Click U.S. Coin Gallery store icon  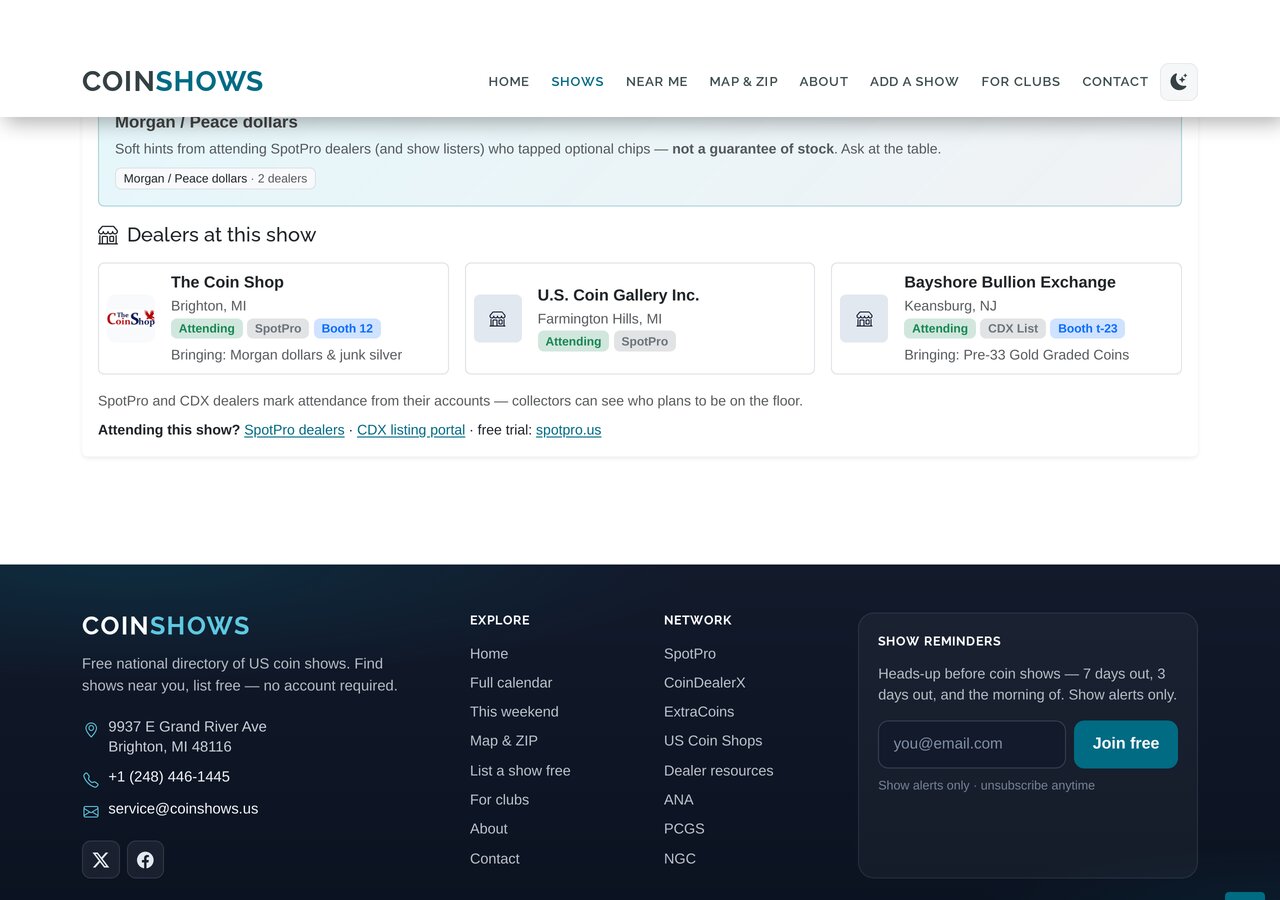point(498,319)
